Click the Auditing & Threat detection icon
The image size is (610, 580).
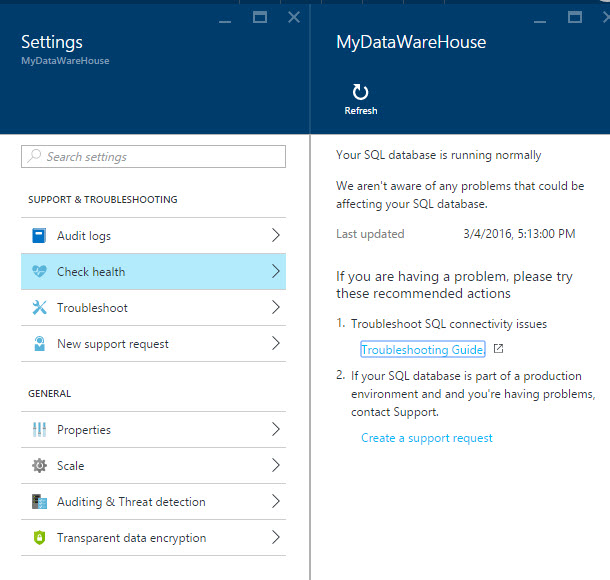39,502
